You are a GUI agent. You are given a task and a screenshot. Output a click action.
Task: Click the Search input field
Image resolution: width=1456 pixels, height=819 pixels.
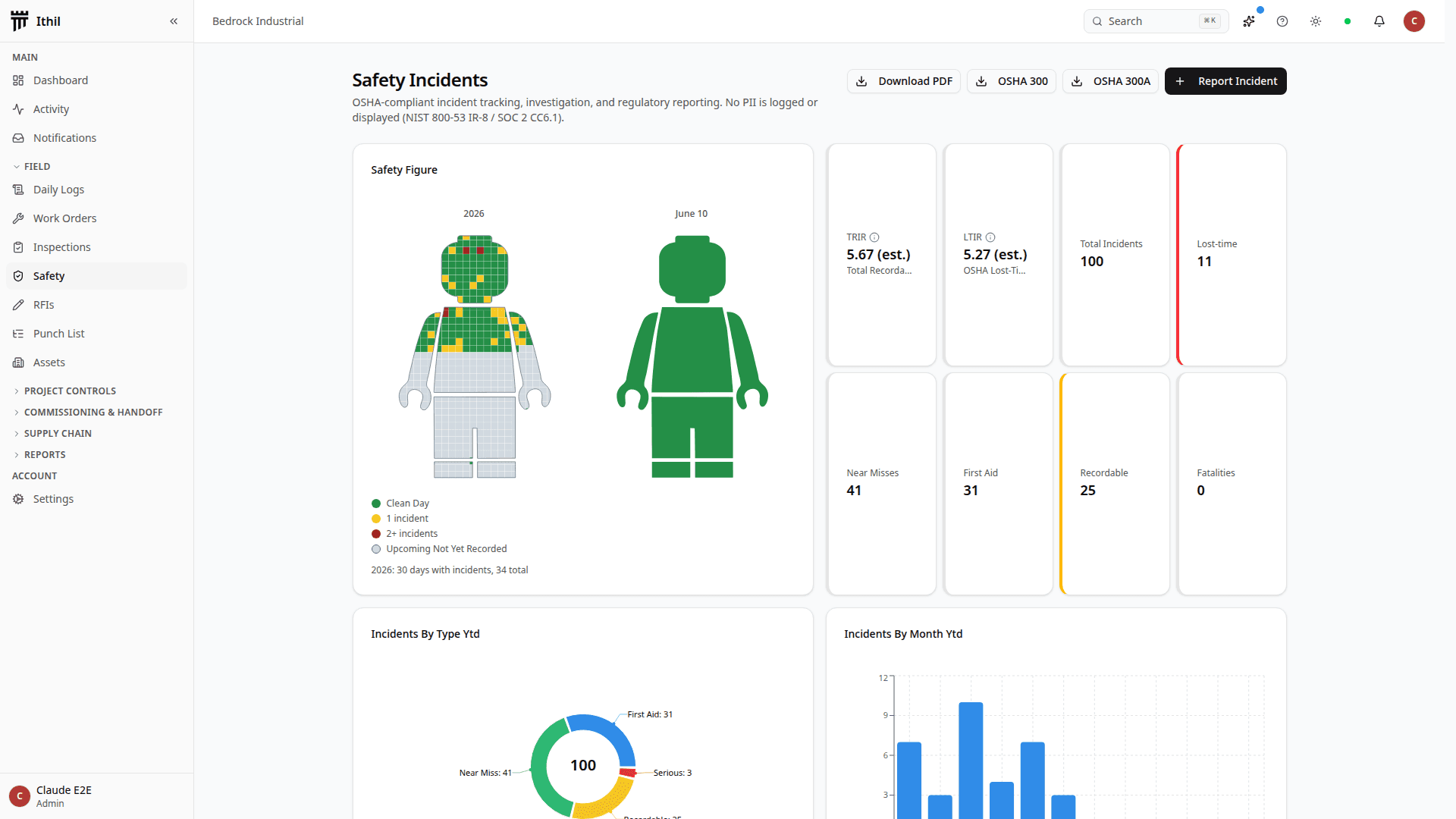(1156, 21)
